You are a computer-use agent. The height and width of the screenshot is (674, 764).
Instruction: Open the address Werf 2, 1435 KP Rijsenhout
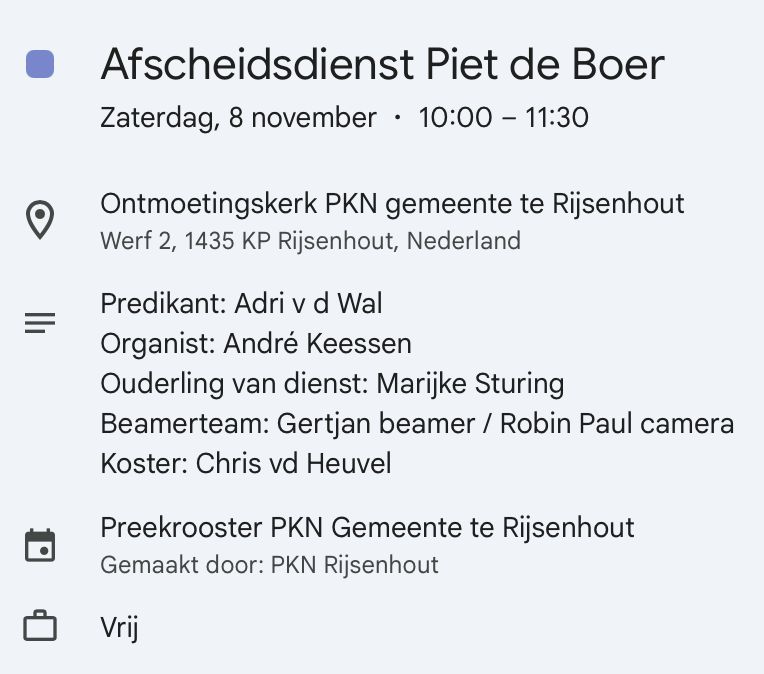pos(310,241)
